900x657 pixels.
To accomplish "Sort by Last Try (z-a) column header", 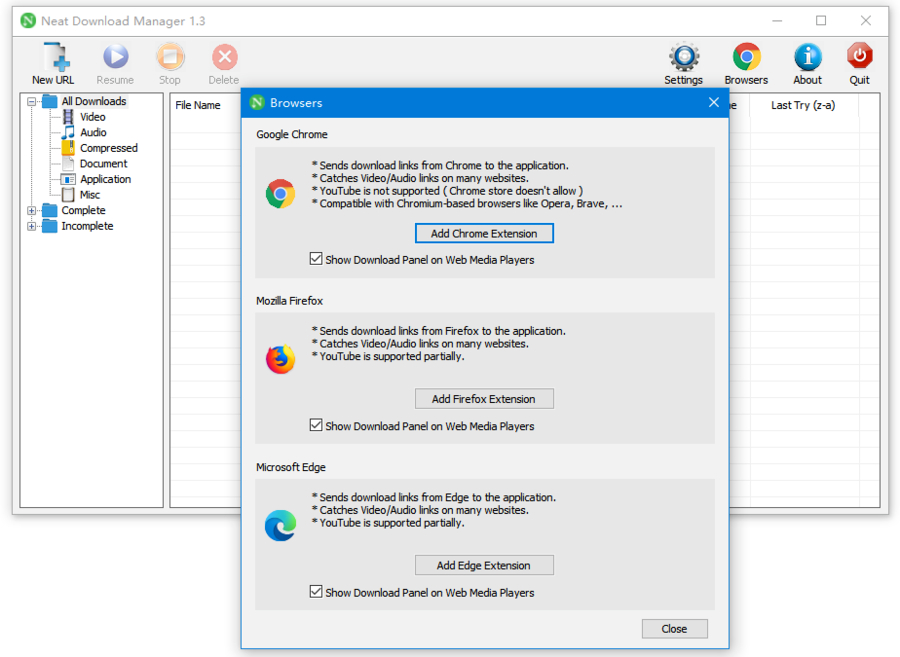I will point(803,105).
